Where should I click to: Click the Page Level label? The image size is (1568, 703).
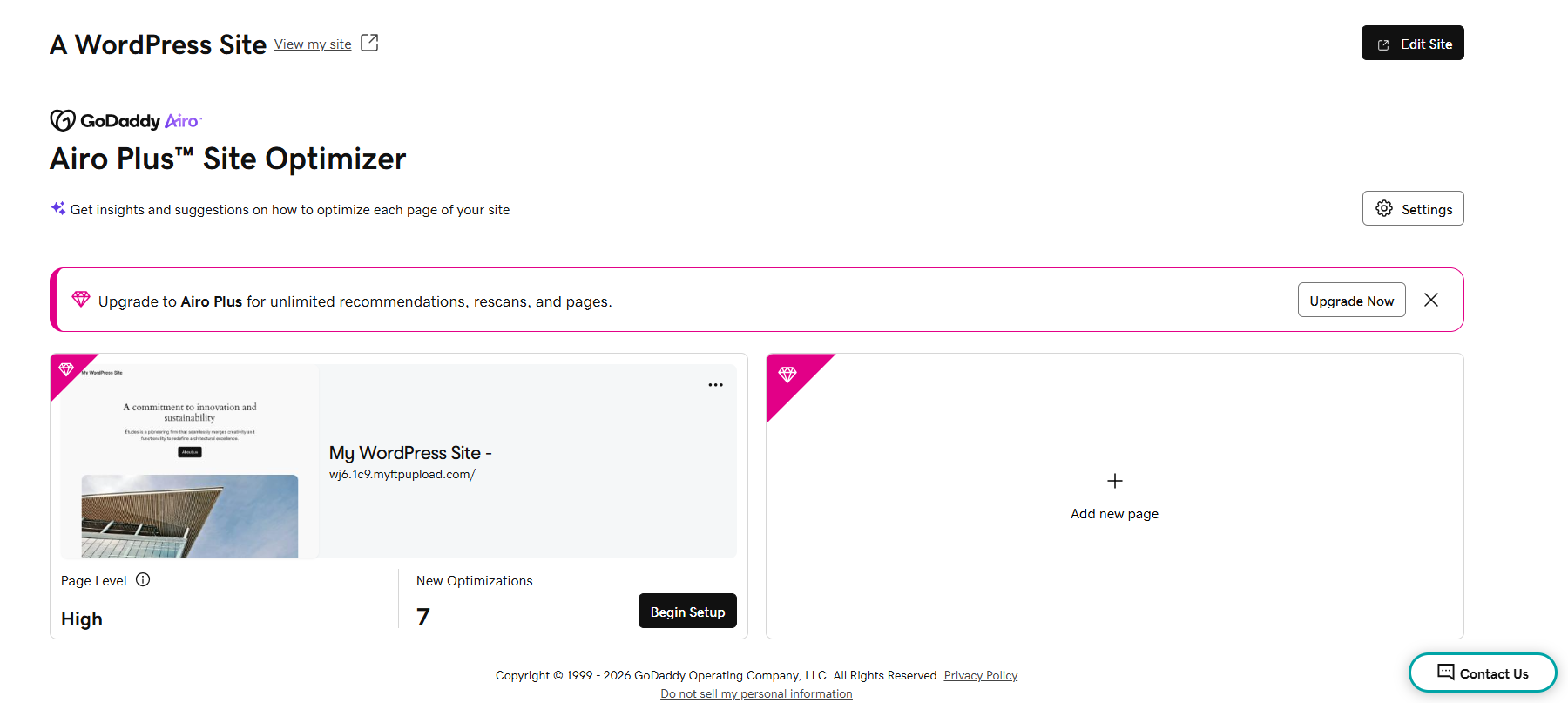click(x=93, y=581)
